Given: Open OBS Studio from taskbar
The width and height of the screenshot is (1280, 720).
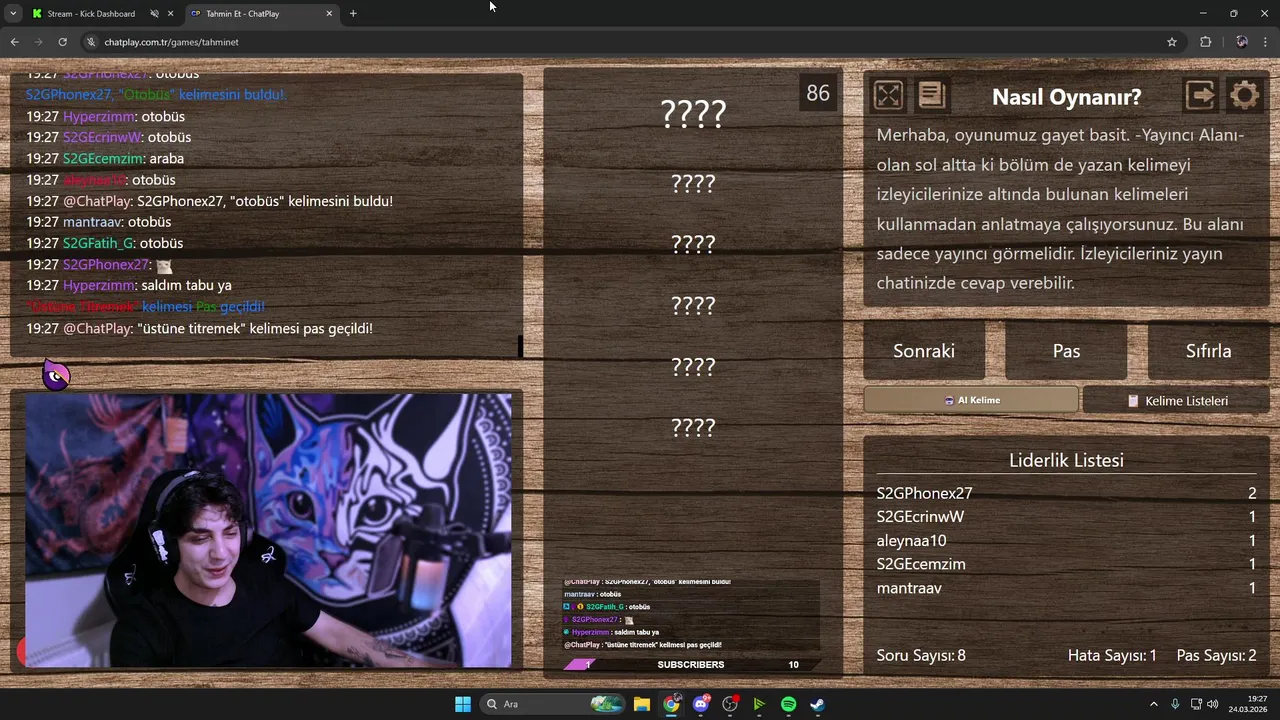Looking at the screenshot, I should tap(730, 704).
